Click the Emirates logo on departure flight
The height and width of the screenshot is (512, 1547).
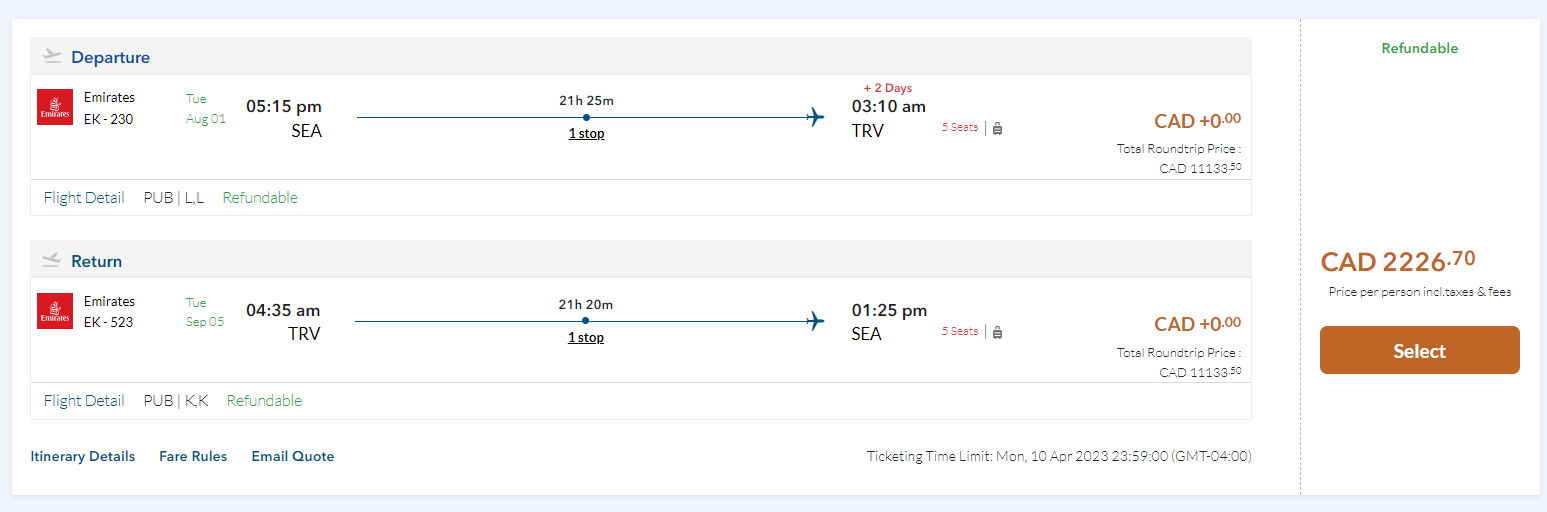[55, 107]
